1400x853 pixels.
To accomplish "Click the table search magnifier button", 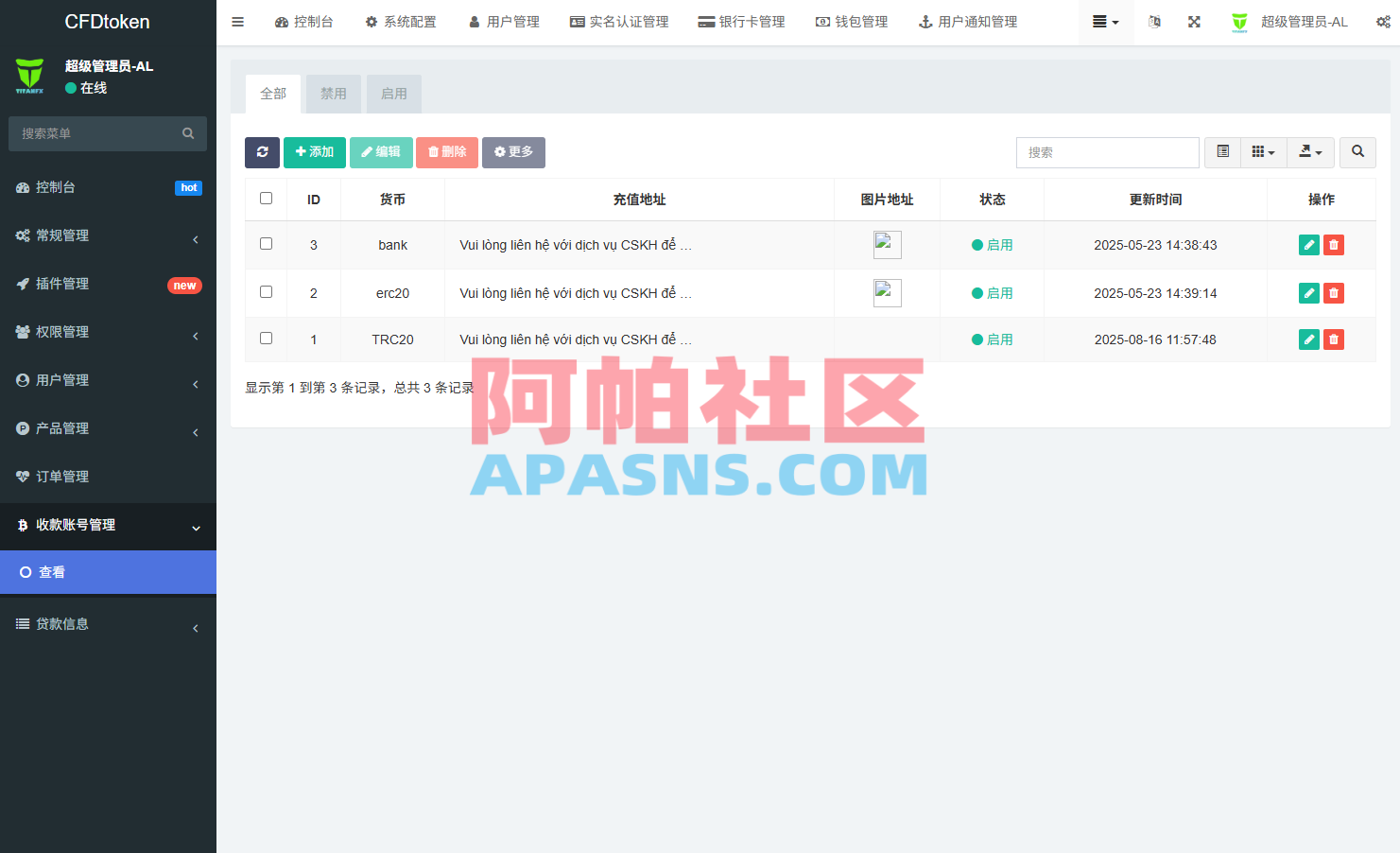I will pos(1357,152).
